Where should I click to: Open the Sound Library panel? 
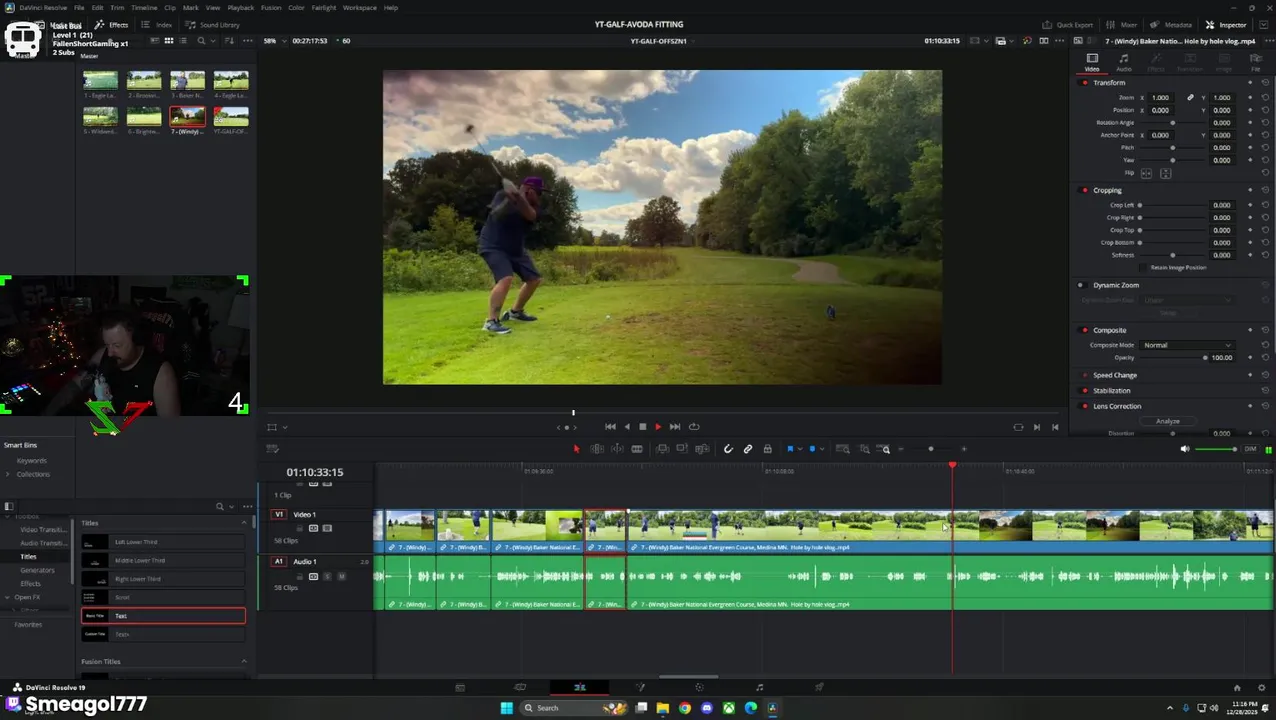point(212,25)
